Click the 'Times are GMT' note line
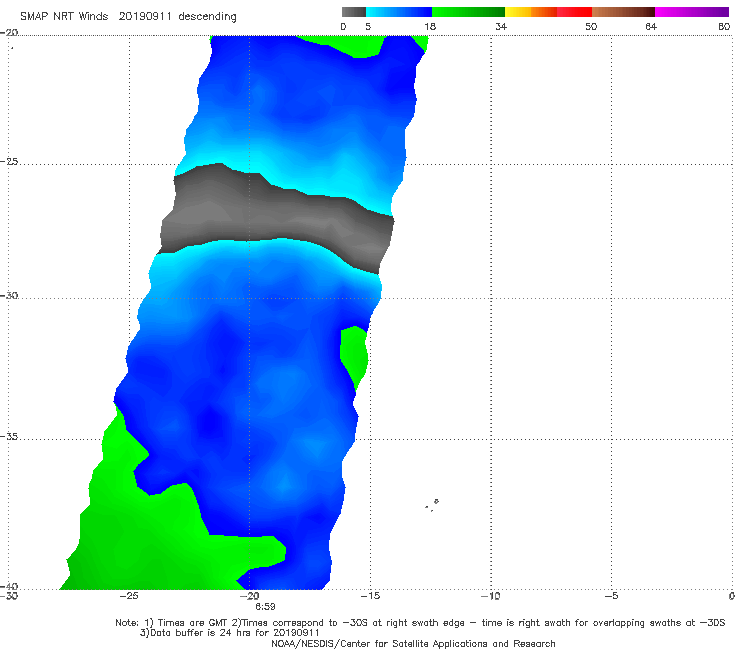The image size is (740, 650). click(x=420, y=623)
